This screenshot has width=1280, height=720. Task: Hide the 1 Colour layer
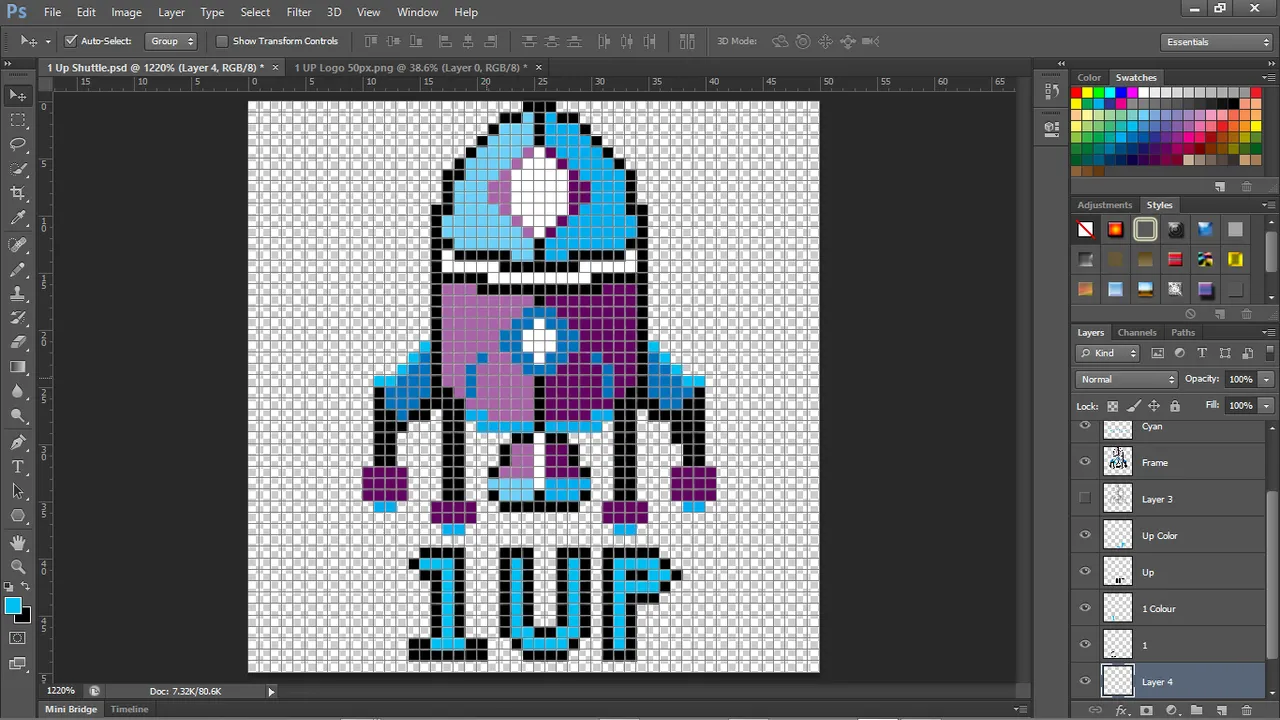tap(1085, 608)
